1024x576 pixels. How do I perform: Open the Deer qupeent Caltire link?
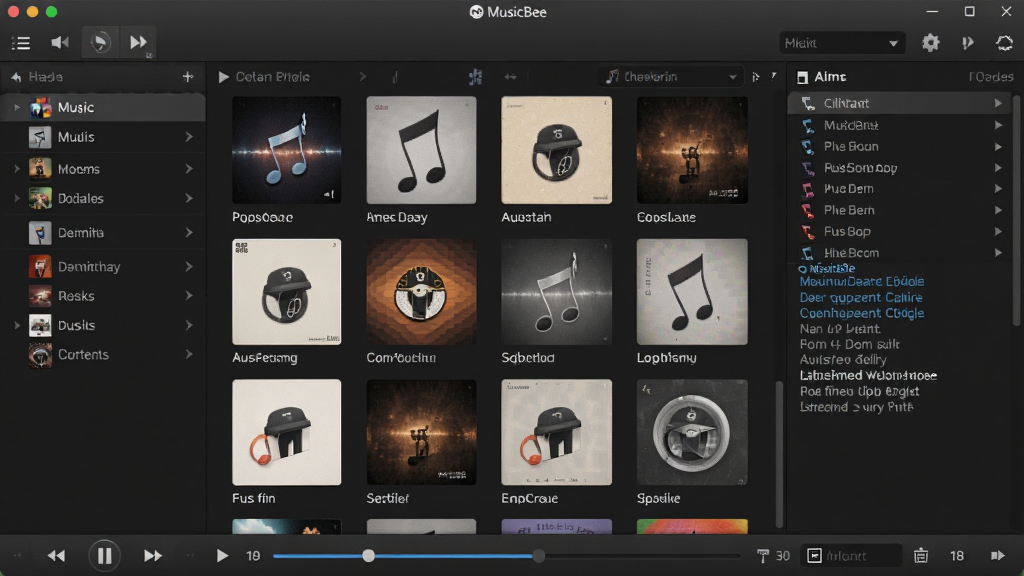tap(861, 298)
